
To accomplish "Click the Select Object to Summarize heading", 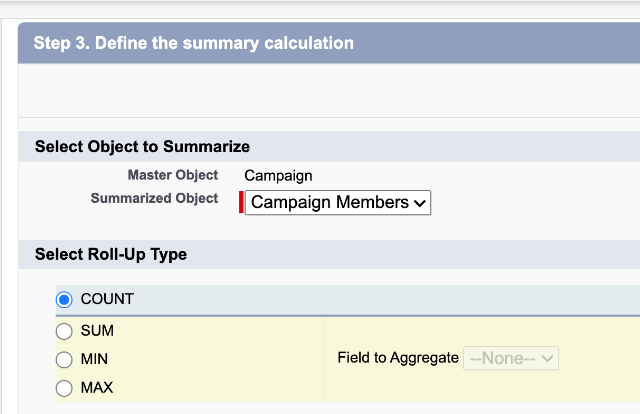I will point(142,147).
